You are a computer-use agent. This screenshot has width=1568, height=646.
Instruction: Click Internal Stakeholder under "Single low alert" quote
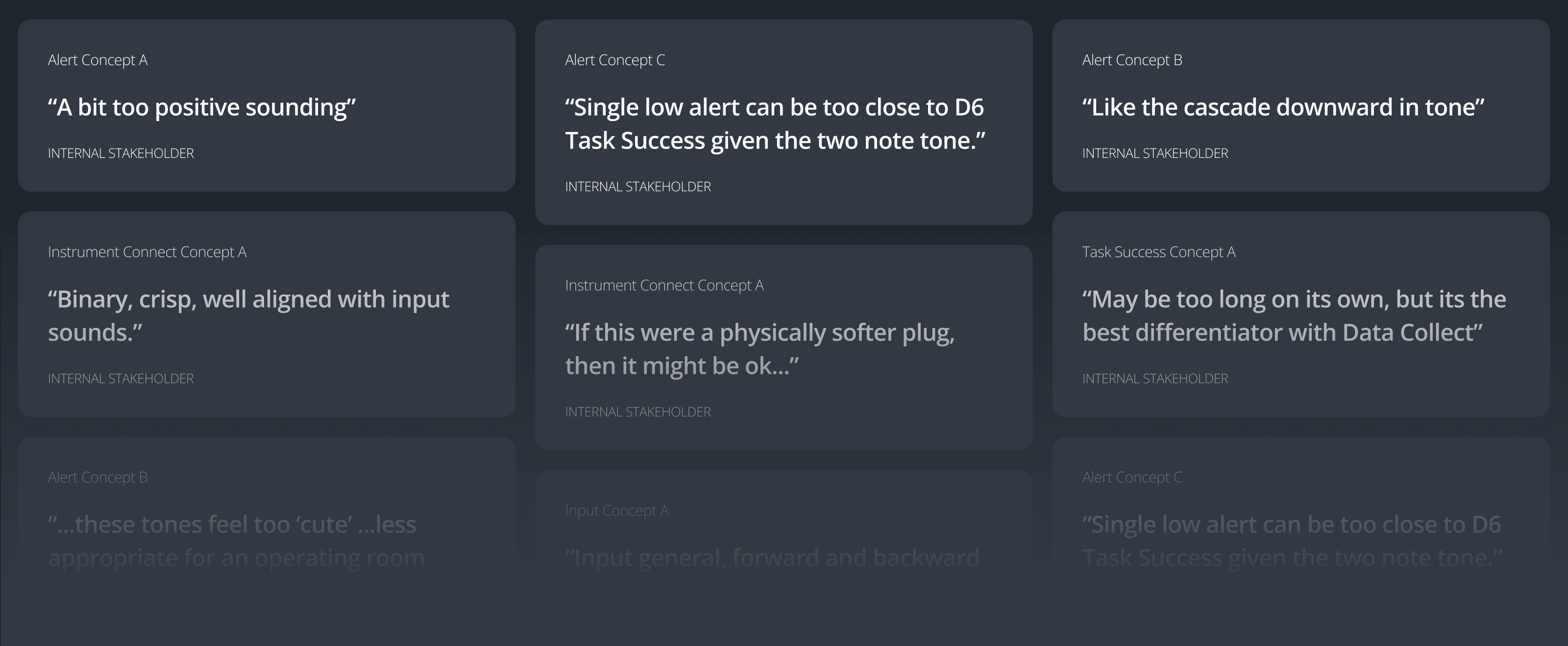coord(637,187)
